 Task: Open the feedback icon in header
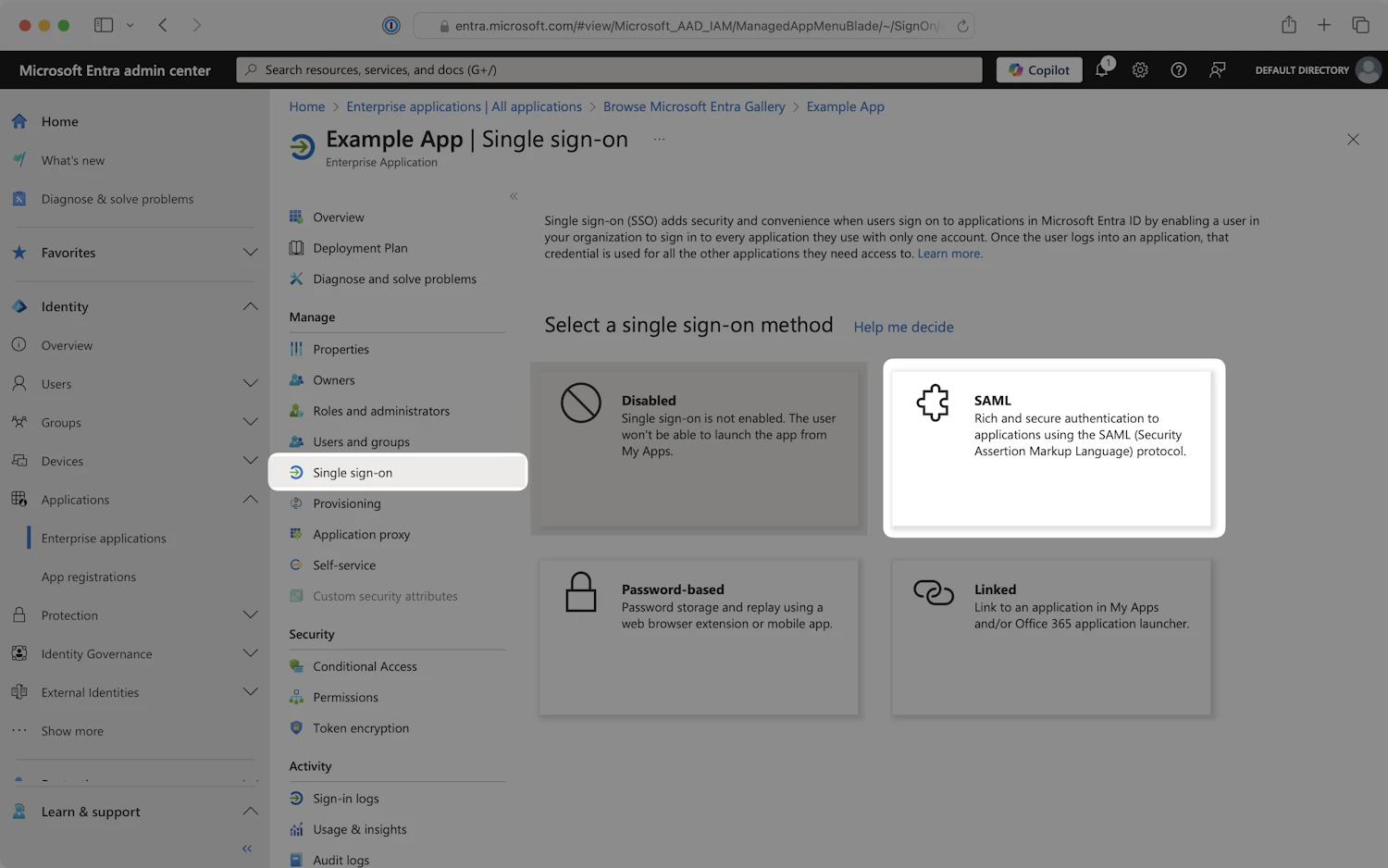pyautogui.click(x=1218, y=69)
